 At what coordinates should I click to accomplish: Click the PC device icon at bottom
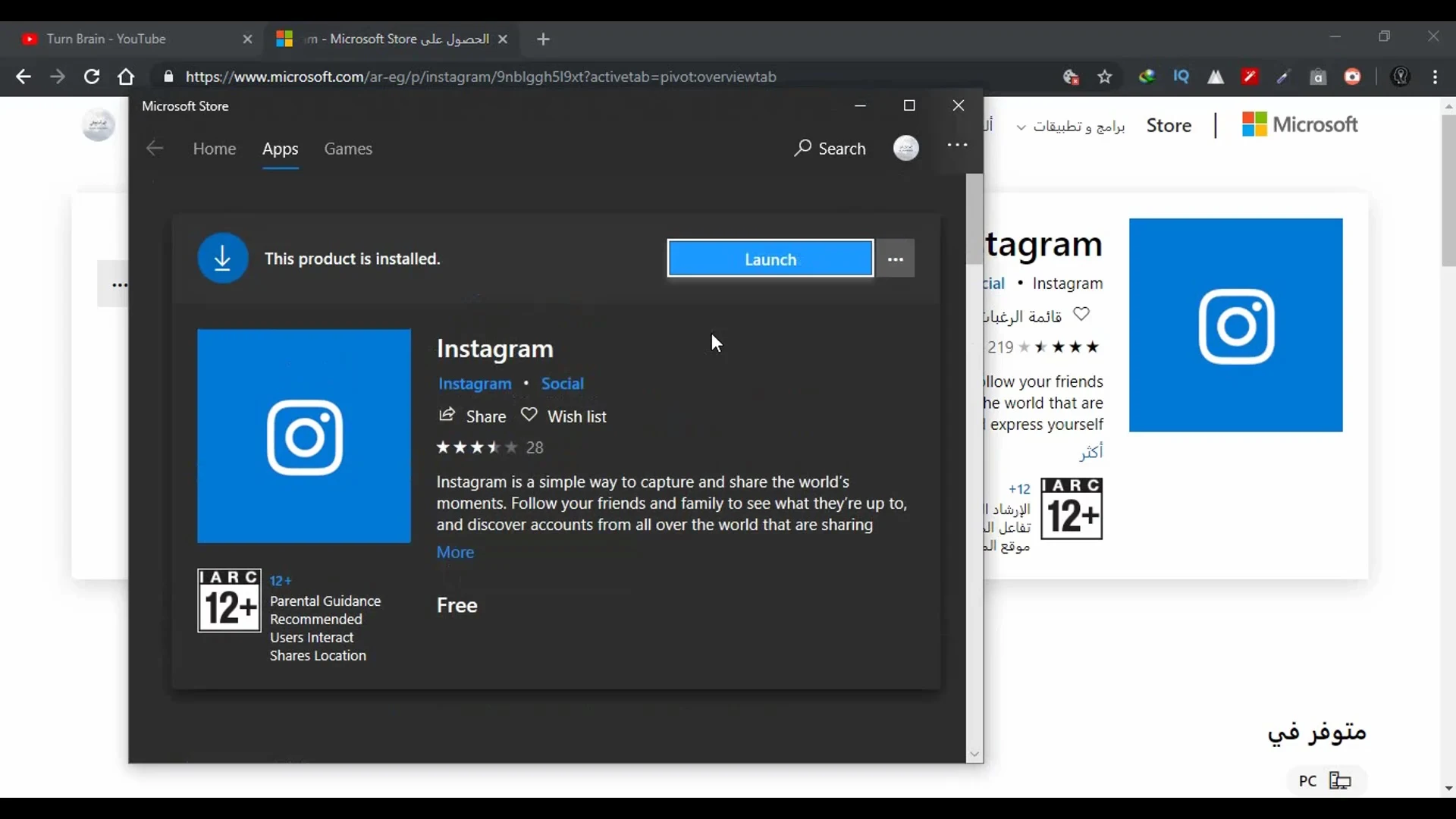tap(1340, 781)
